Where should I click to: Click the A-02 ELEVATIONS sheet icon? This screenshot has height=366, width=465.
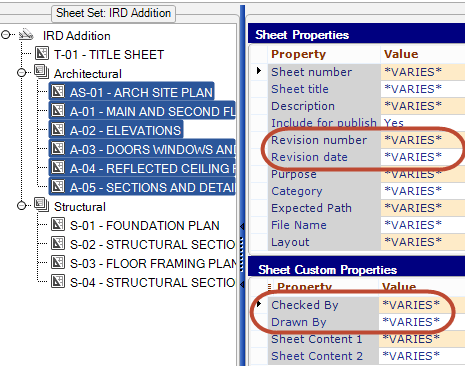click(x=58, y=129)
